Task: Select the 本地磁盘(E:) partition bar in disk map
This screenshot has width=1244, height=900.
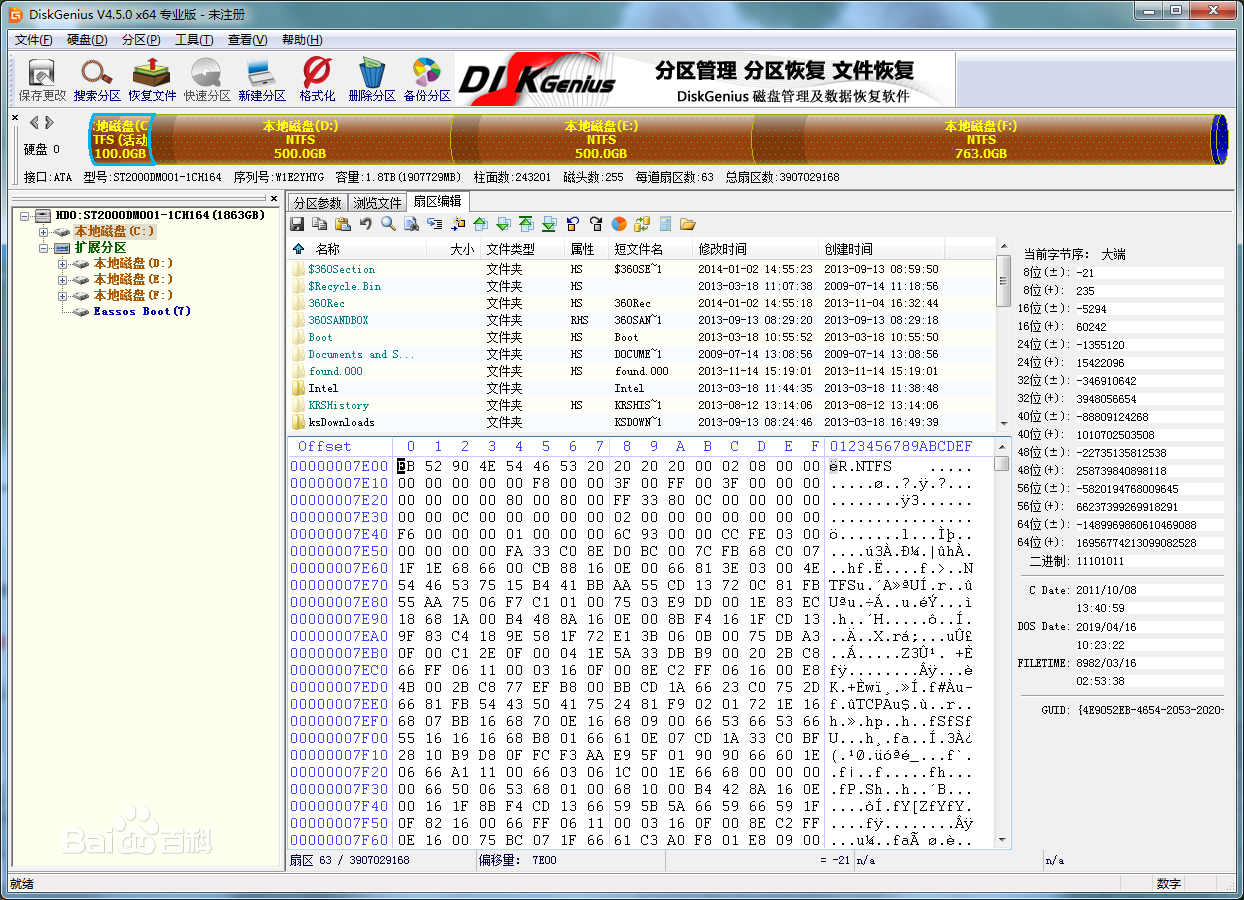Action: point(601,139)
